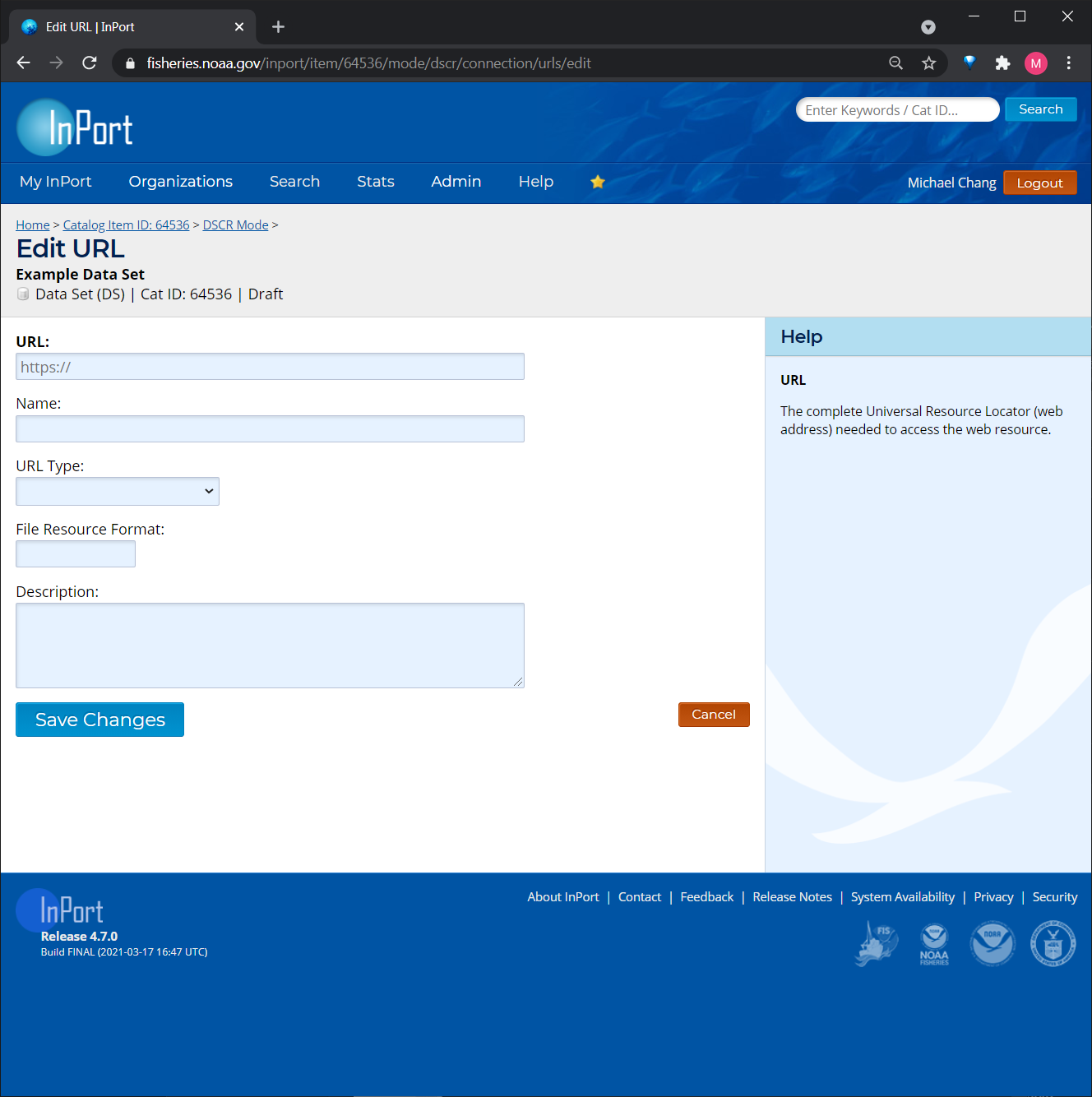1092x1097 pixels.
Task: Click the header Search button
Action: (1041, 109)
